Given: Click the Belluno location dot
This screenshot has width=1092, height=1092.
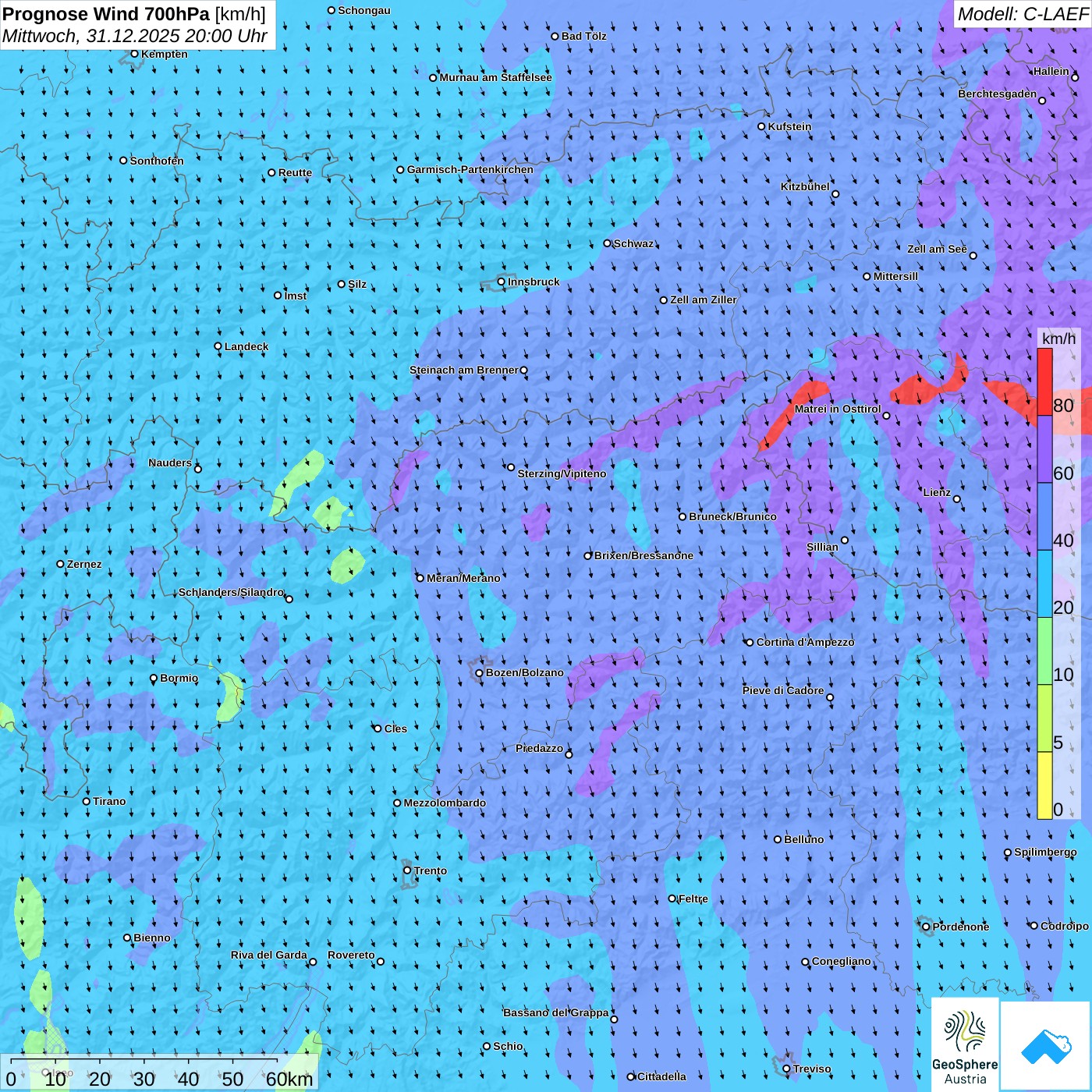Looking at the screenshot, I should click(x=778, y=839).
